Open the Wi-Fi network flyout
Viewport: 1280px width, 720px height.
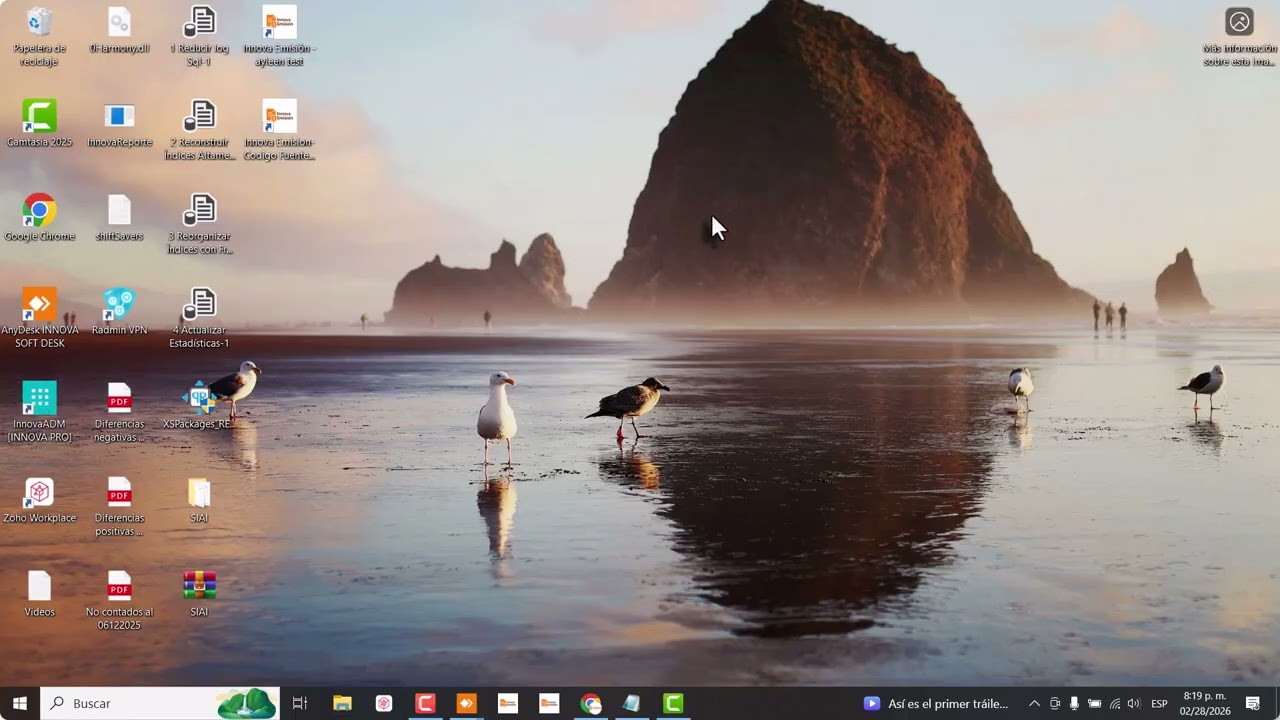(x=1114, y=703)
